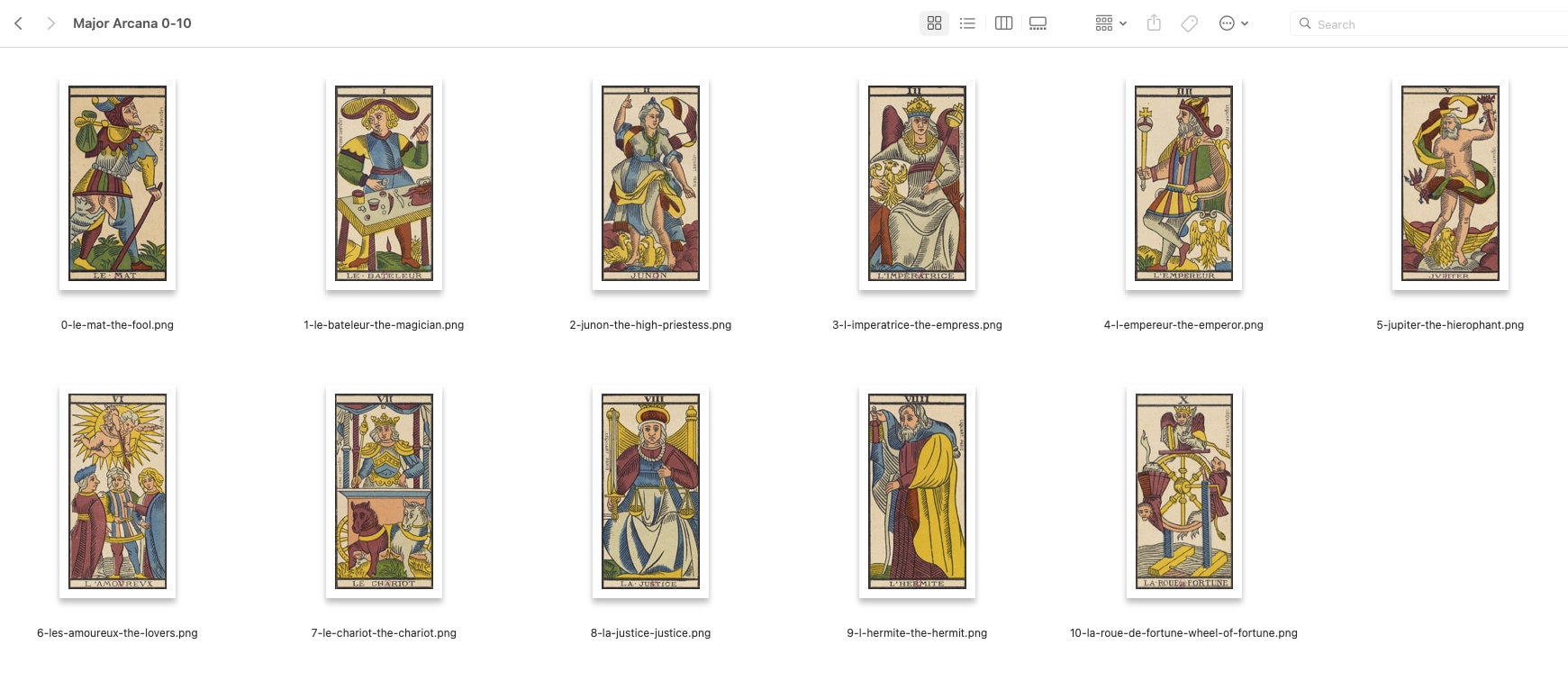Select the Les Amoureux Lovers card thumbnail

point(117,492)
